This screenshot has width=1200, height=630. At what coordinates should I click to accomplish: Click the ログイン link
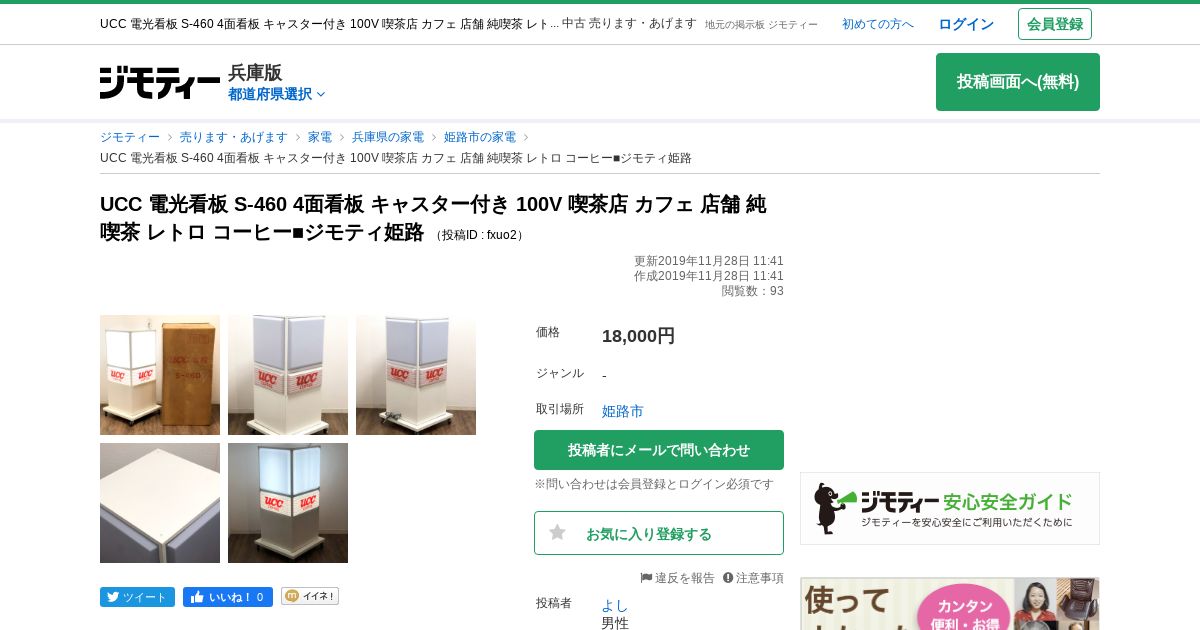pyautogui.click(x=966, y=24)
